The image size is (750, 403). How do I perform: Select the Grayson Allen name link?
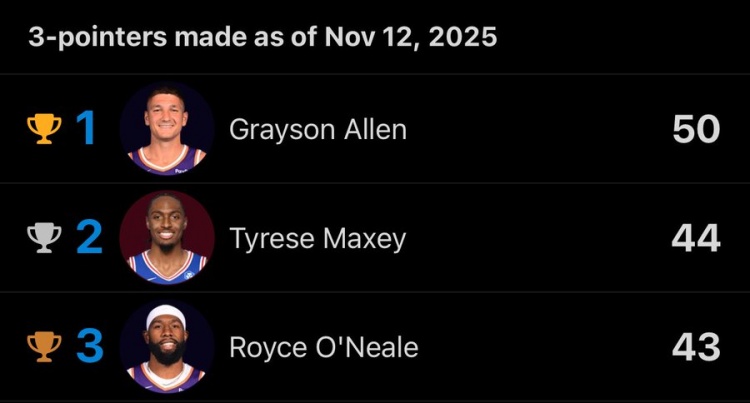coord(317,130)
